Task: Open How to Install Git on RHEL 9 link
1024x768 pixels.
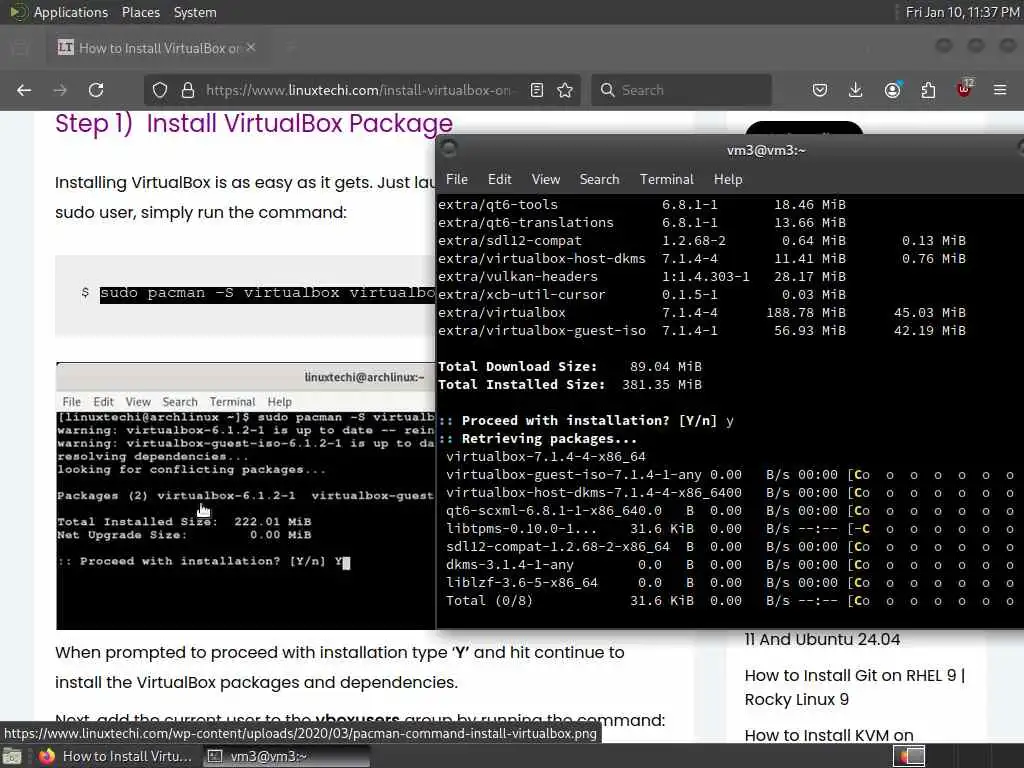Action: (x=854, y=687)
